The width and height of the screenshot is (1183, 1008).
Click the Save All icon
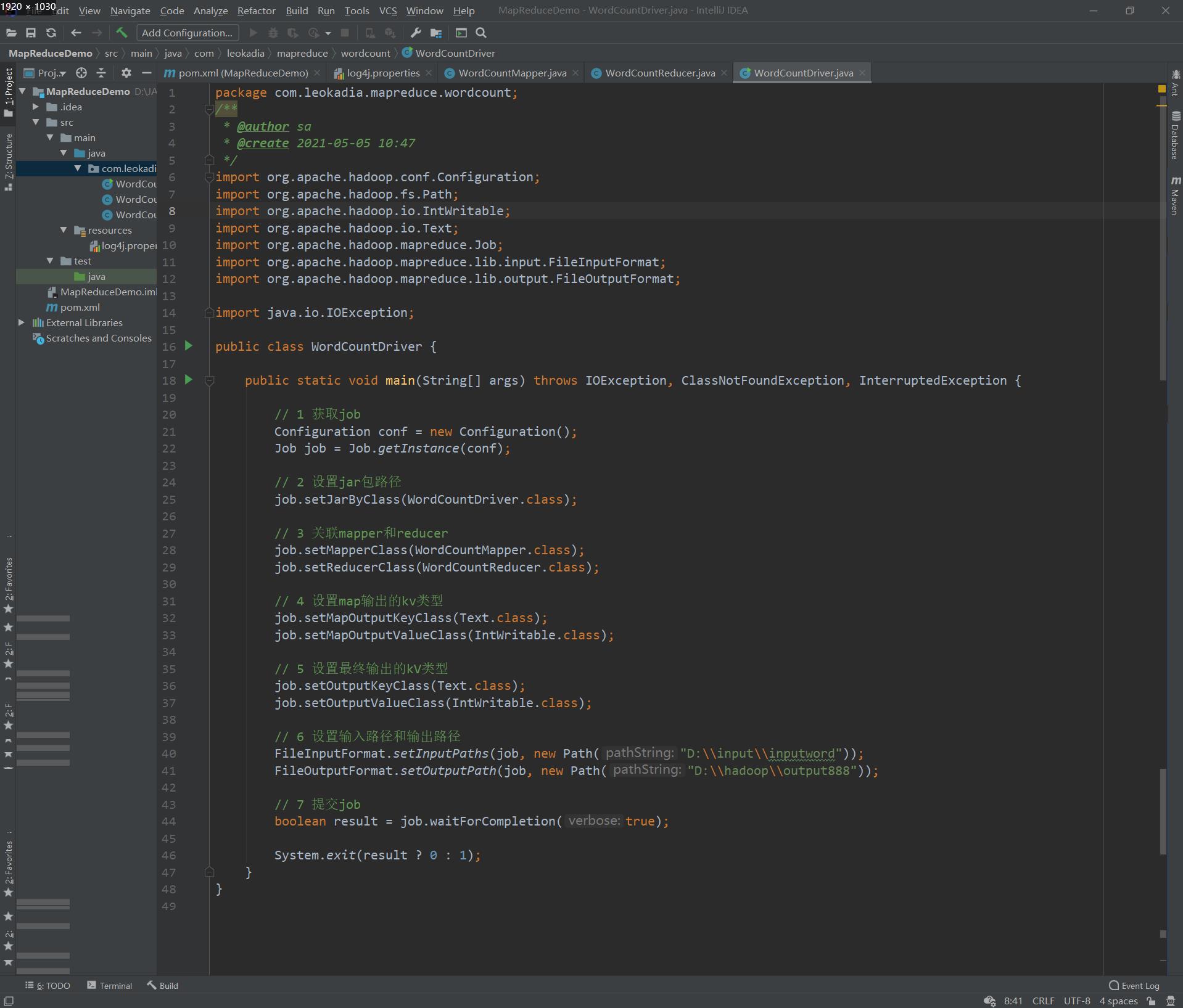pos(31,33)
